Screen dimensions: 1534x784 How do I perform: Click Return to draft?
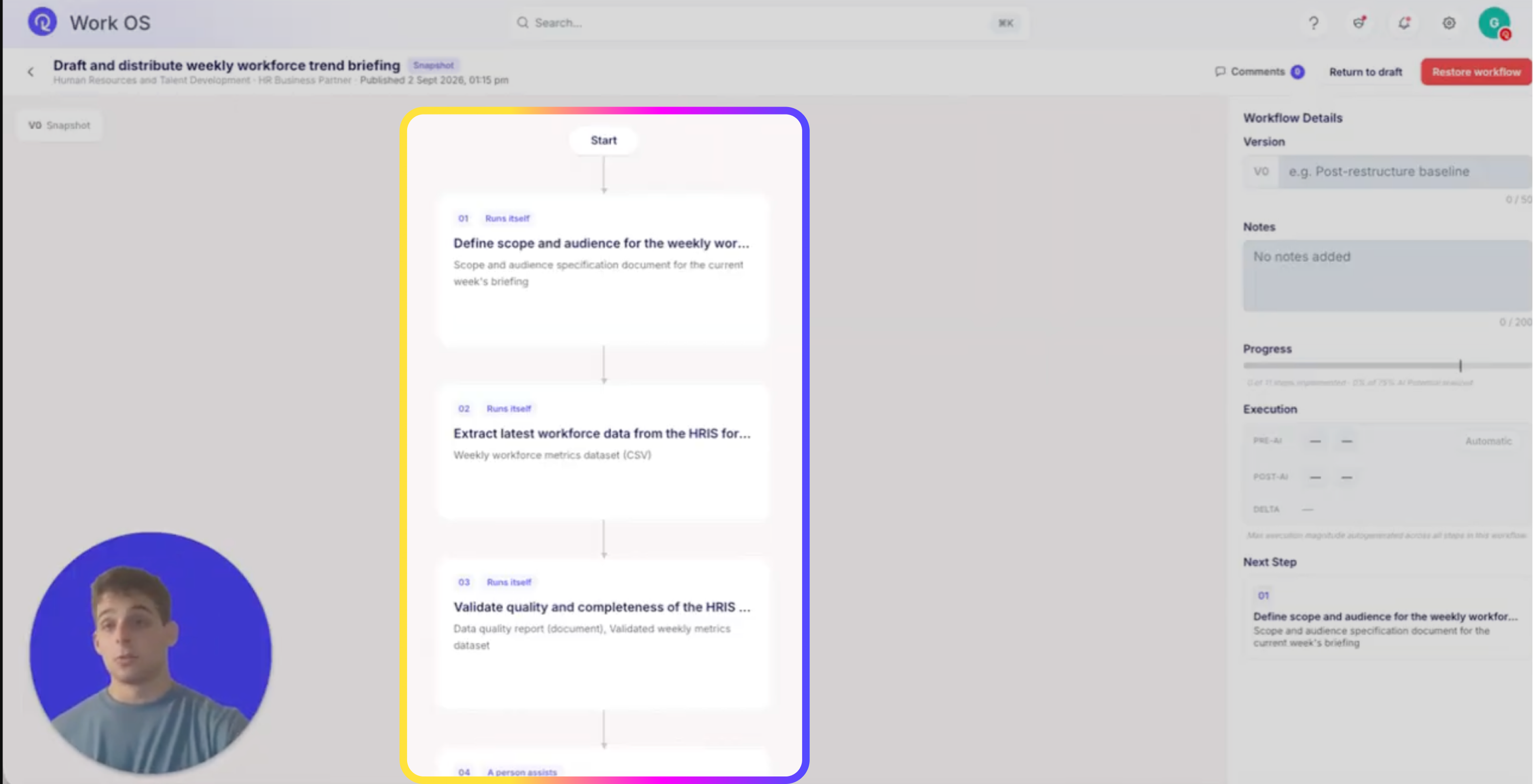1366,72
